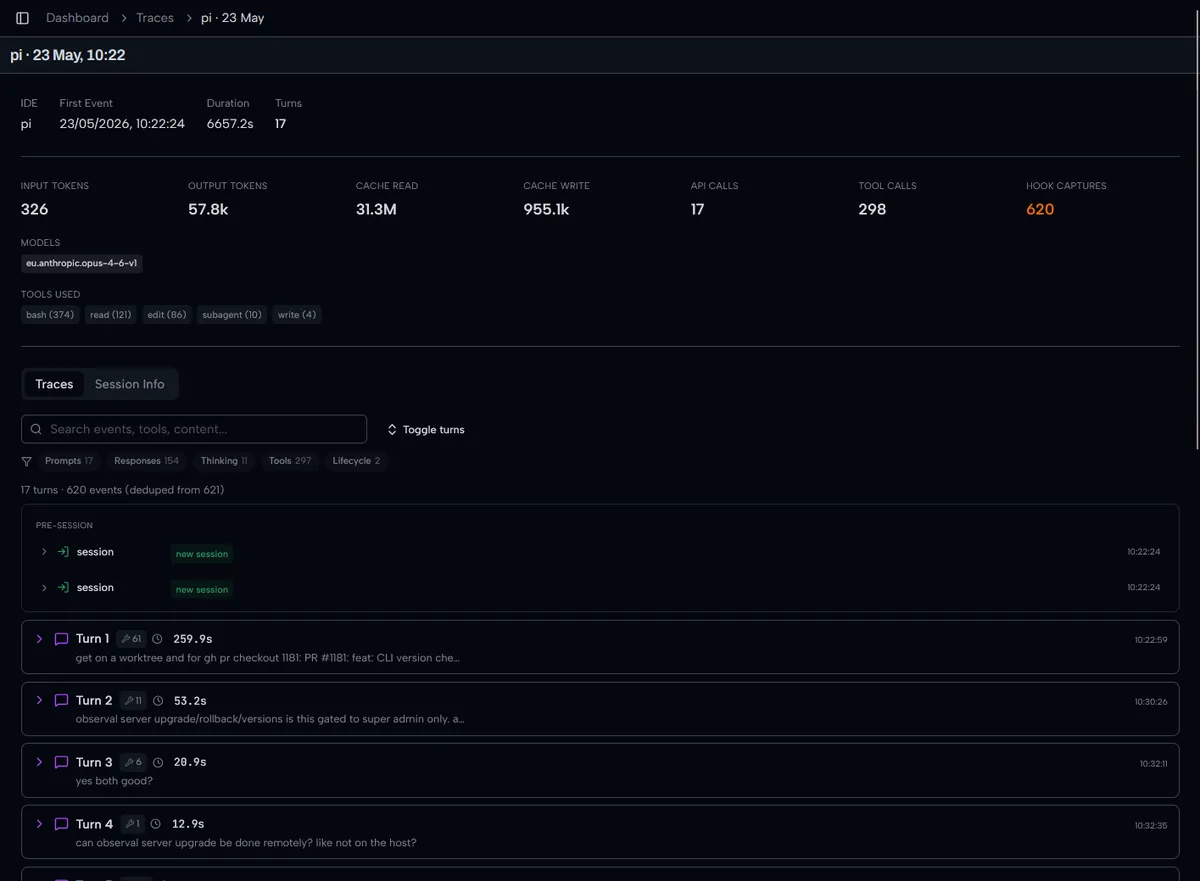Expand Turn 1 with its chevron
This screenshot has width=1200, height=881.
click(39, 639)
